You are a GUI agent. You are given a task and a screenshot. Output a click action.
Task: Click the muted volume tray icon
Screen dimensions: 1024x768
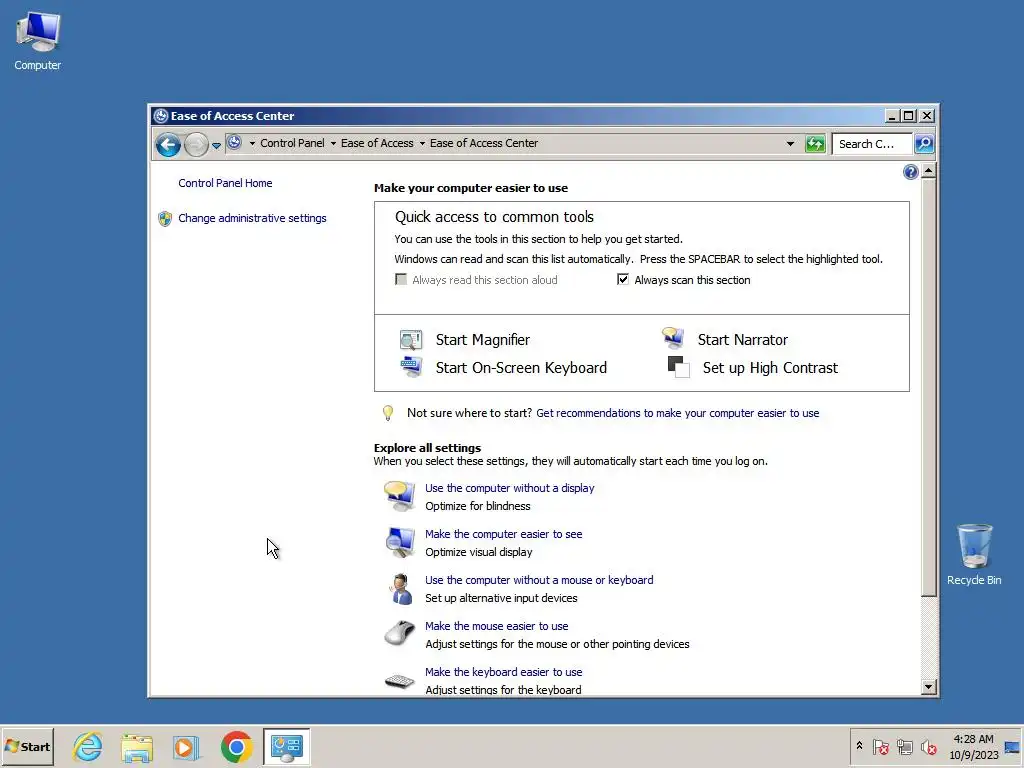click(x=928, y=746)
